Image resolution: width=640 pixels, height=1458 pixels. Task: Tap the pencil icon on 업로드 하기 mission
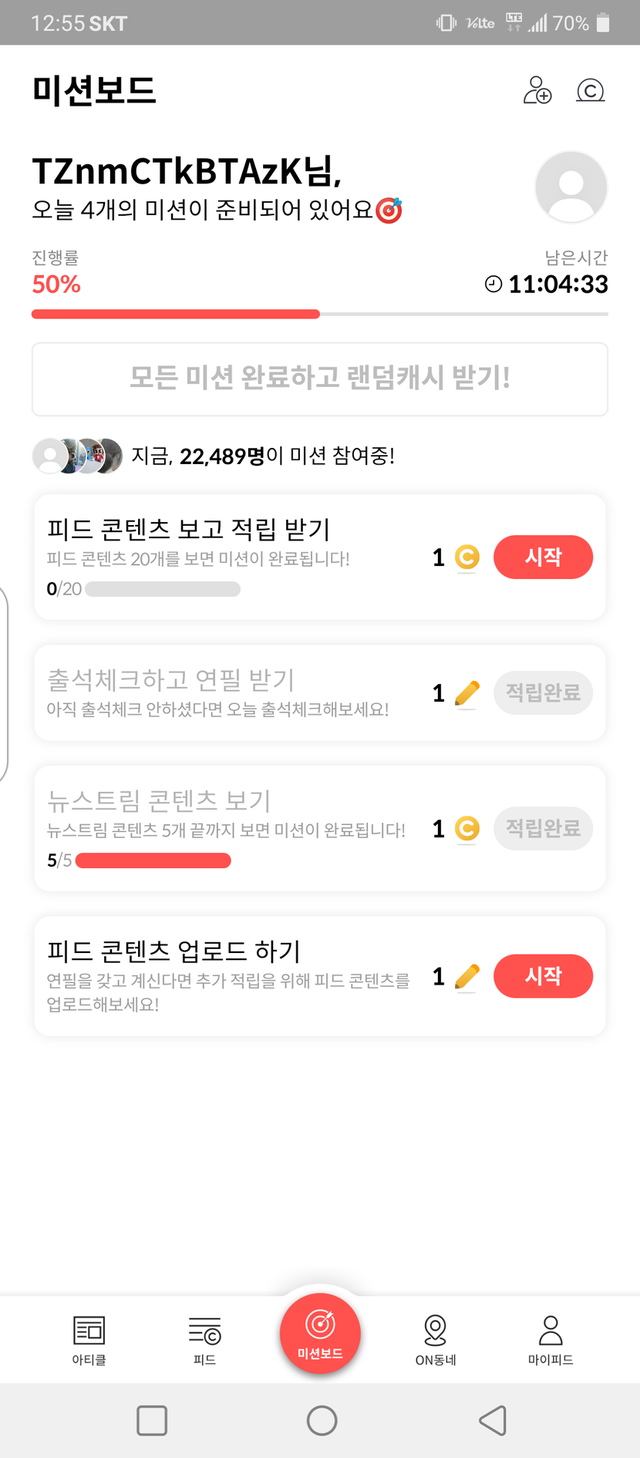click(x=467, y=976)
